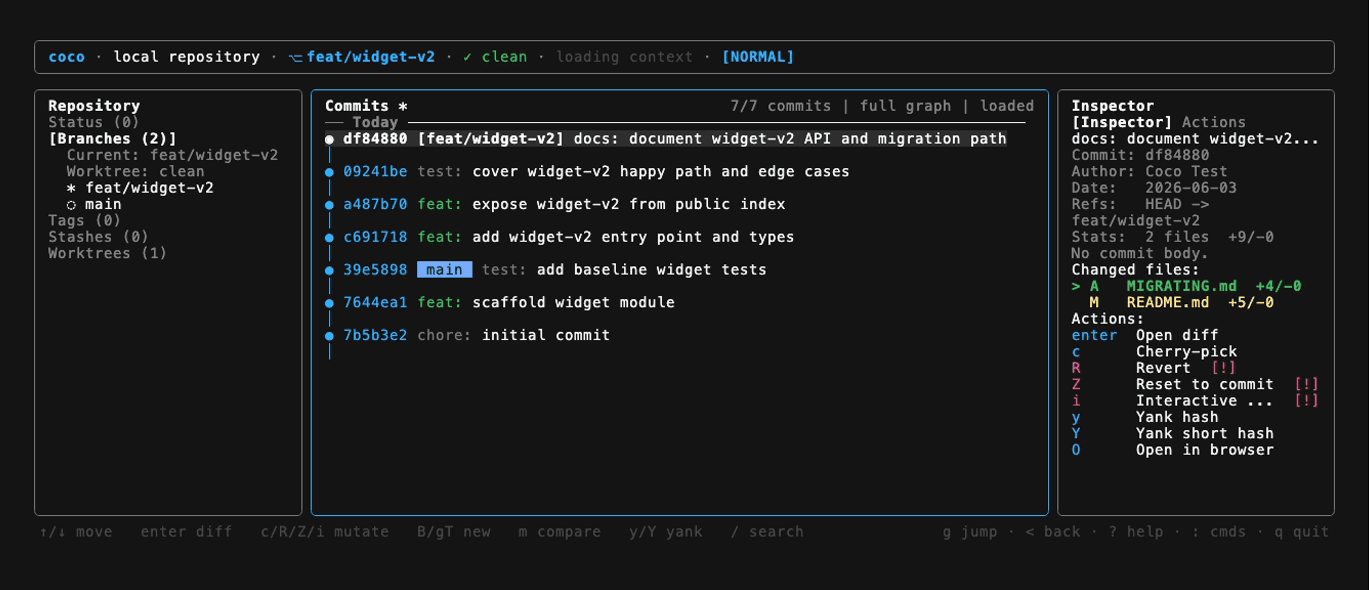Click the warning [!] icon beside Revert
Image resolution: width=1369 pixels, height=590 pixels.
(1223, 368)
